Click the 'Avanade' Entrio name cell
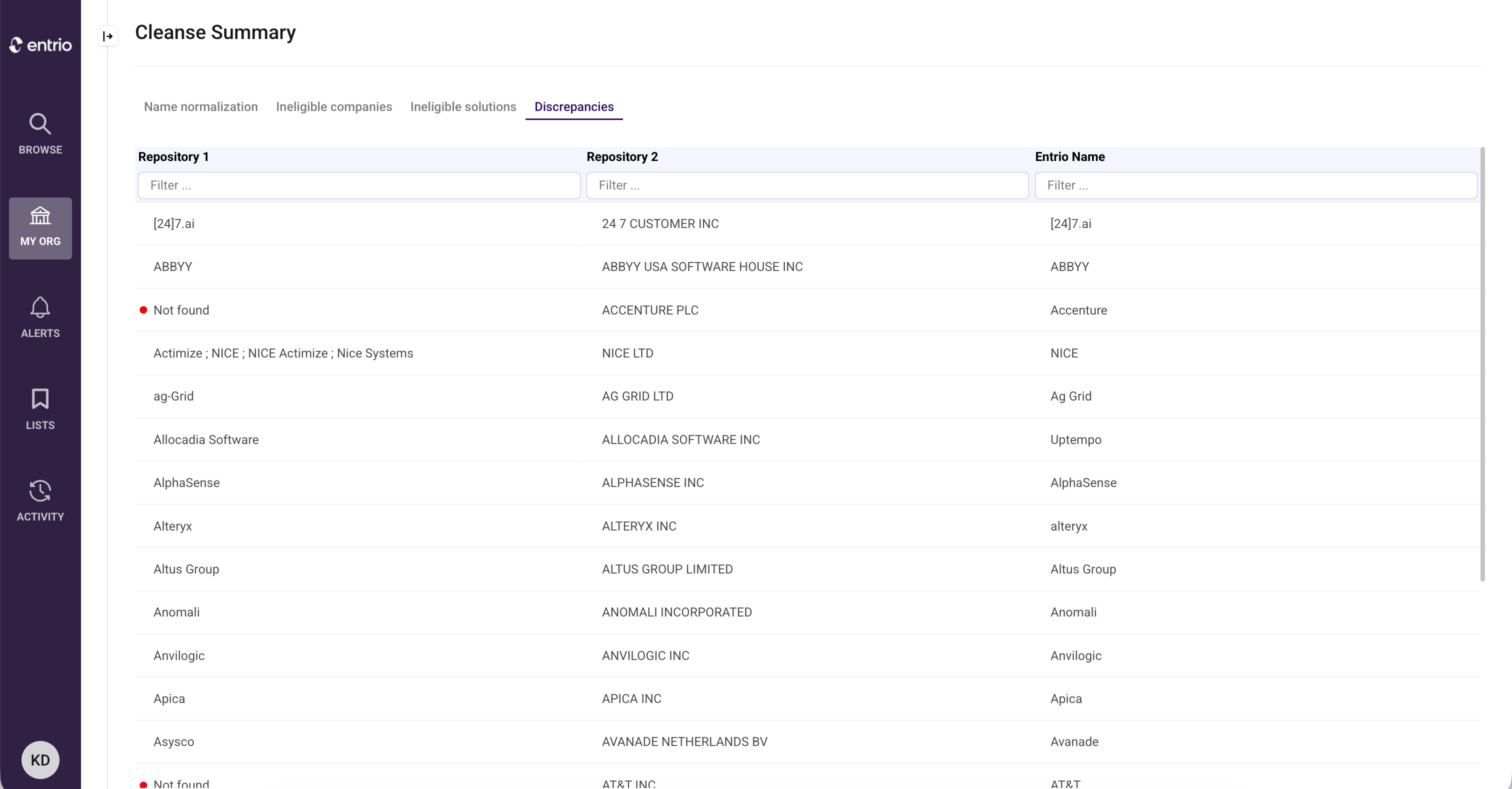The image size is (1512, 789). 1074,741
